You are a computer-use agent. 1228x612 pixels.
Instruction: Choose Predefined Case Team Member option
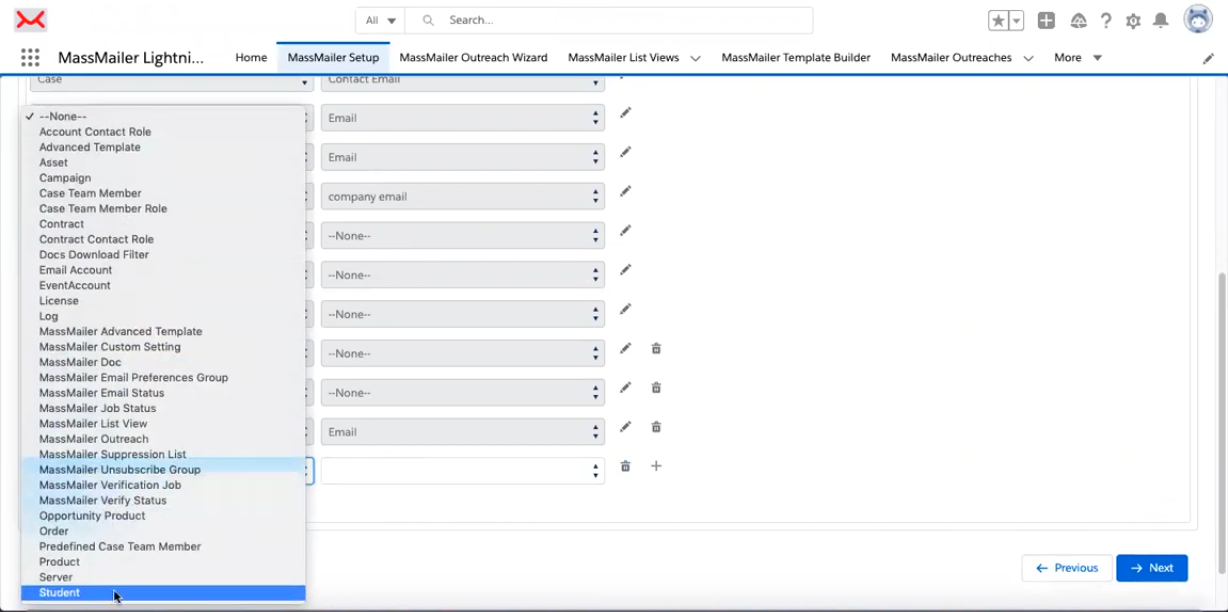pos(163,547)
